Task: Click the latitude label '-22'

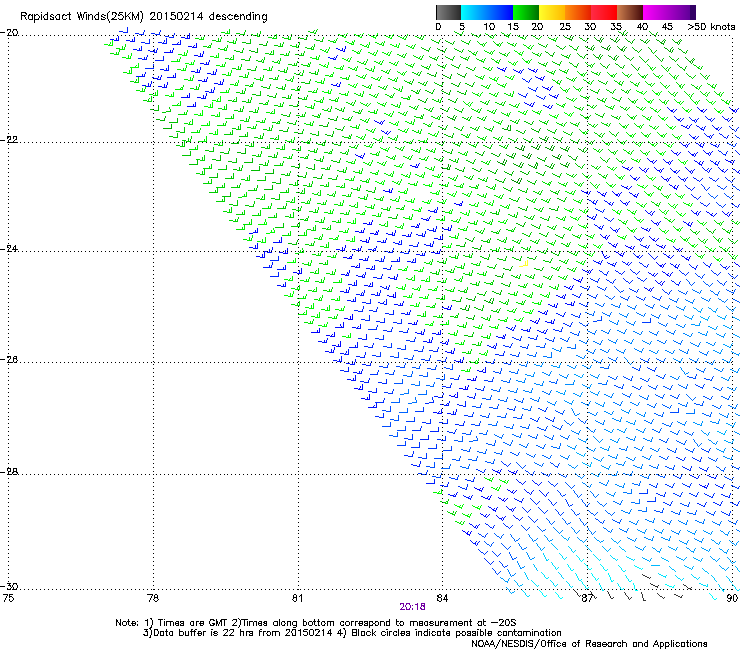Action: point(9,140)
